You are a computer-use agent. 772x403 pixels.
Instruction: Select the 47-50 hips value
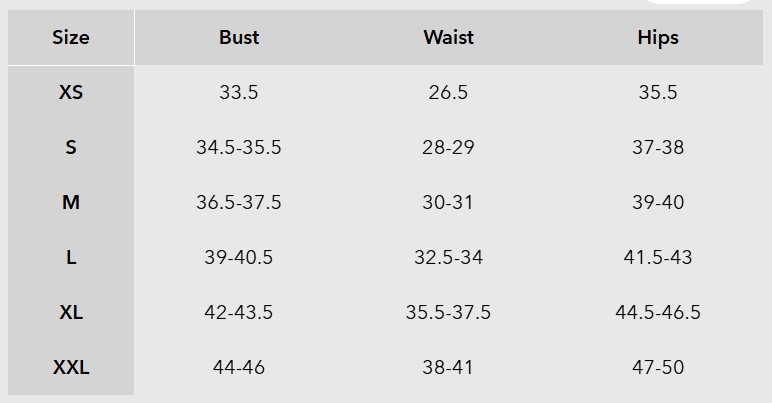click(x=657, y=367)
